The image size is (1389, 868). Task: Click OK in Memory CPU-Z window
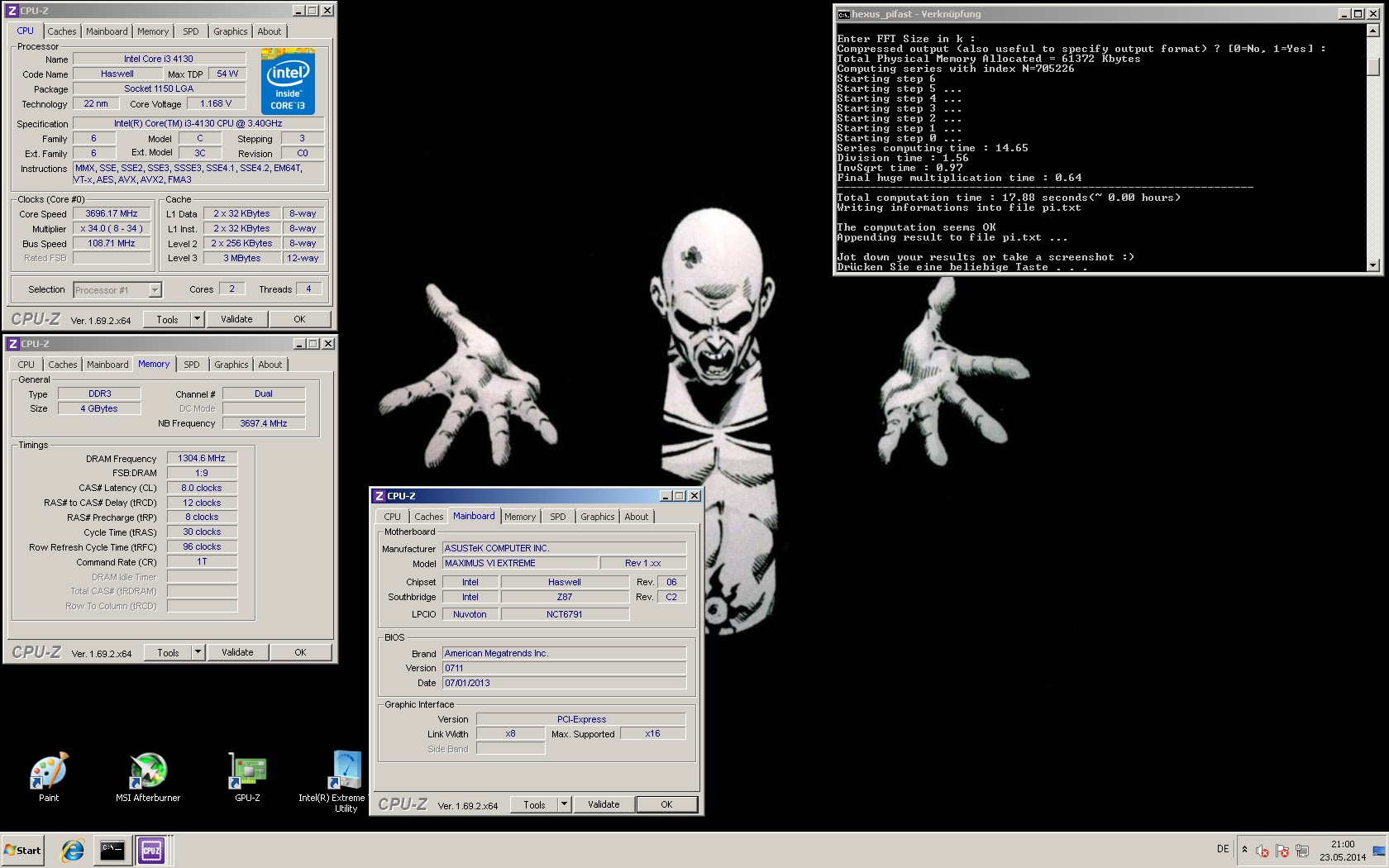tap(300, 652)
